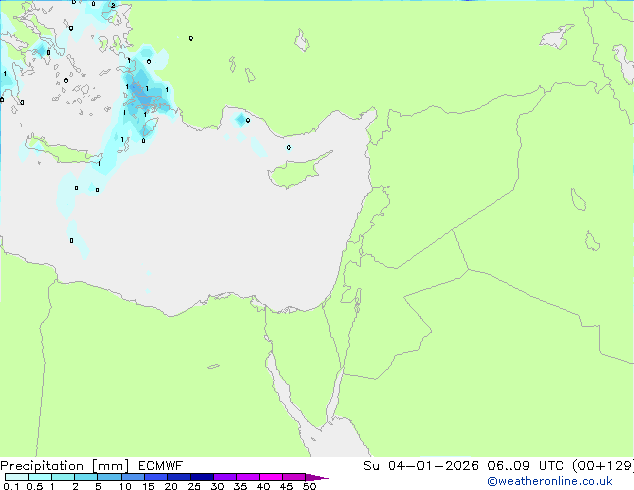Viewport: 634px width, 490px height.
Task: Click the forecast date 'Su 04-01-2026'
Action: pyautogui.click(x=421, y=466)
